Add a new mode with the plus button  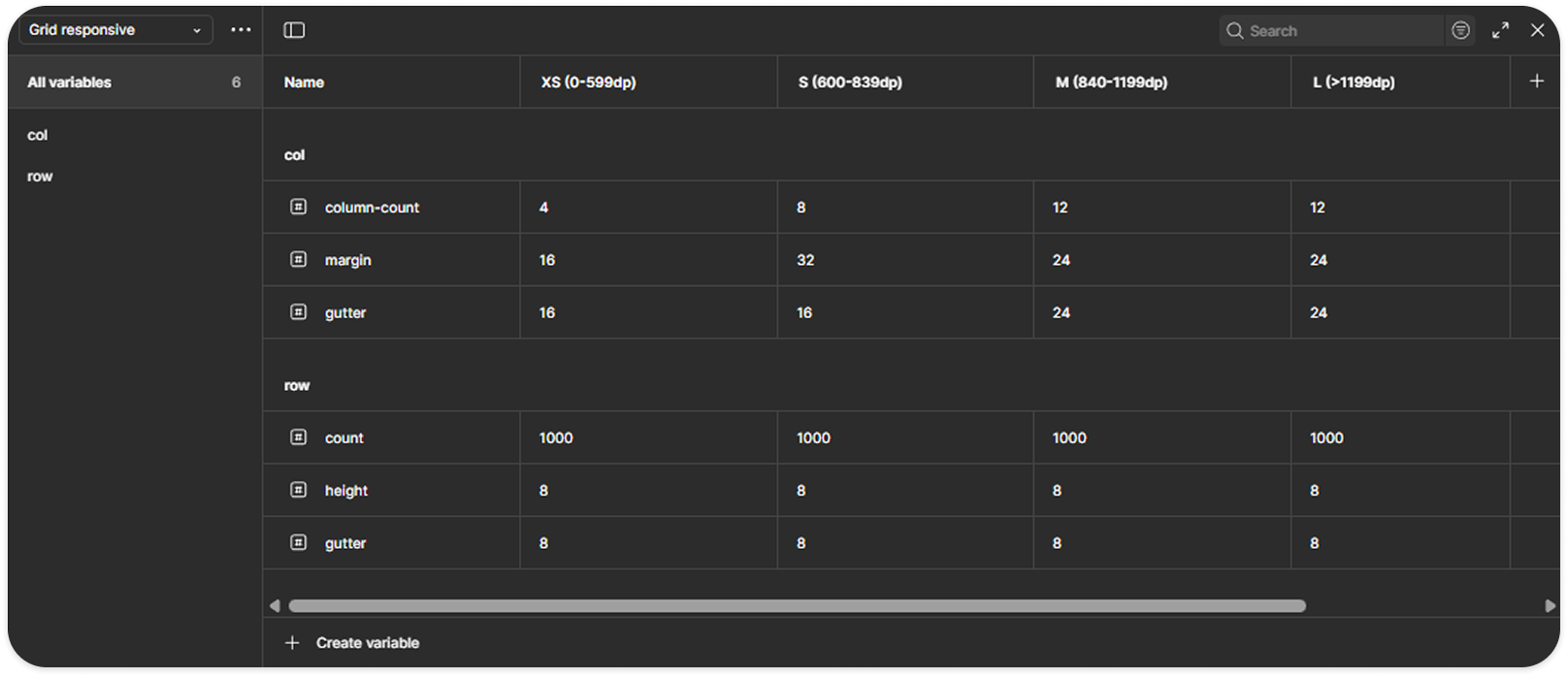pos(1537,81)
